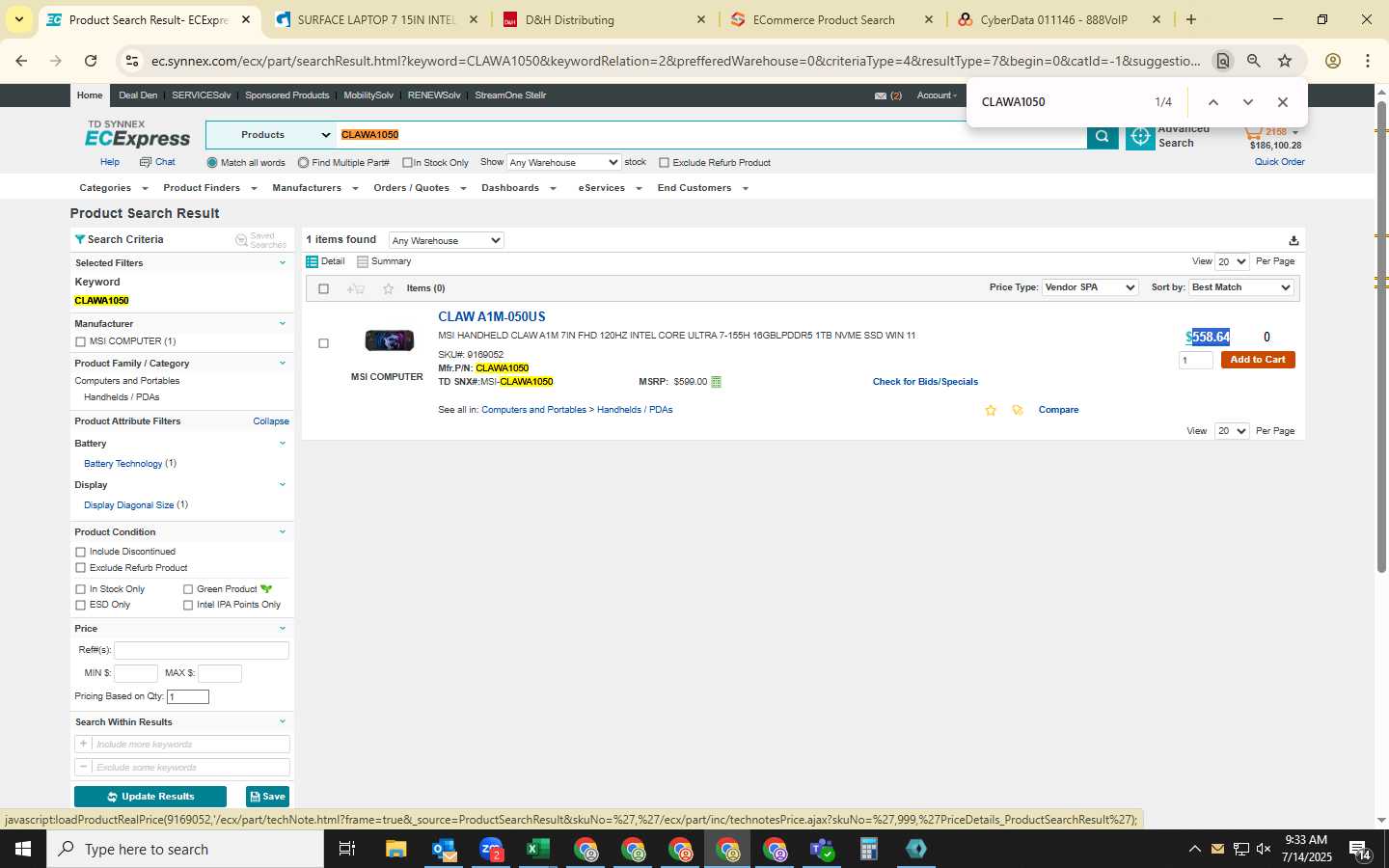Open CLAW A1M-050US product link

(x=492, y=316)
